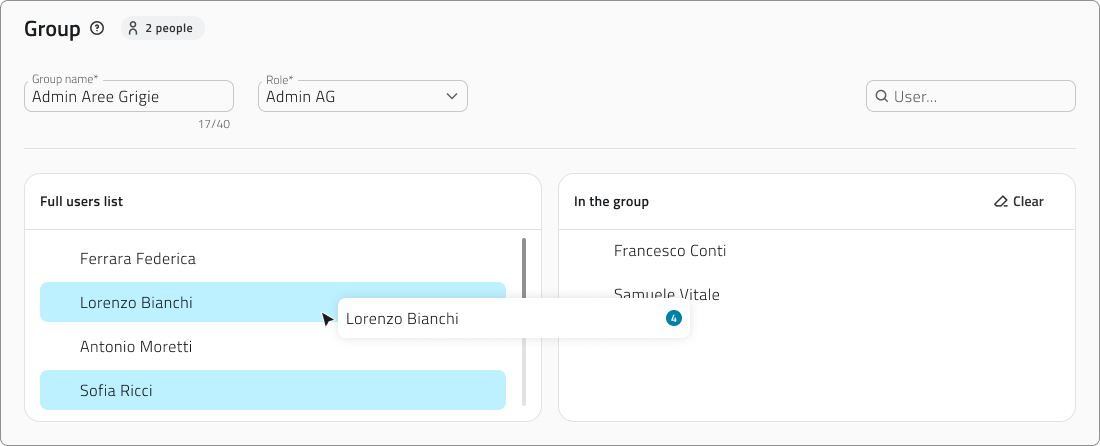The image size is (1100, 446).
Task: Click the Full users list header
Action: (82, 202)
